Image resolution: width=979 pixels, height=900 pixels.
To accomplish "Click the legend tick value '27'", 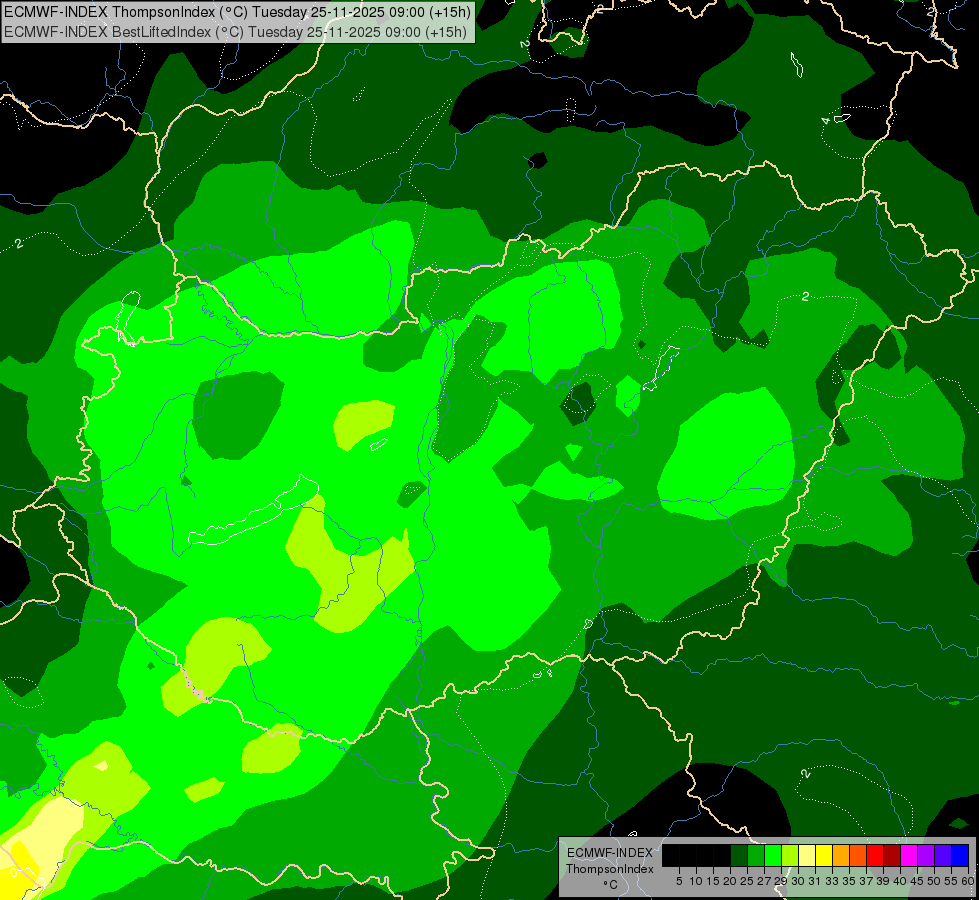I will coord(764,881).
